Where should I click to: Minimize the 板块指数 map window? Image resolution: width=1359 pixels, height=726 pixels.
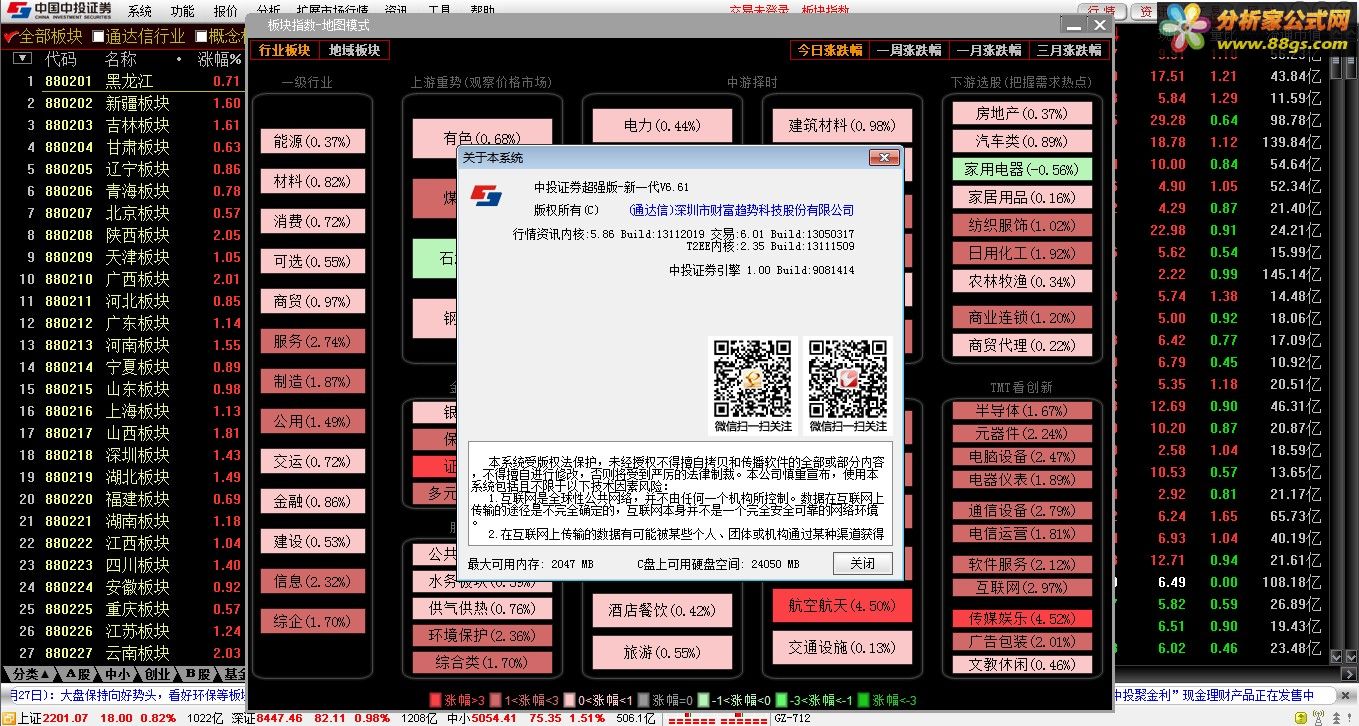[x=1075, y=24]
